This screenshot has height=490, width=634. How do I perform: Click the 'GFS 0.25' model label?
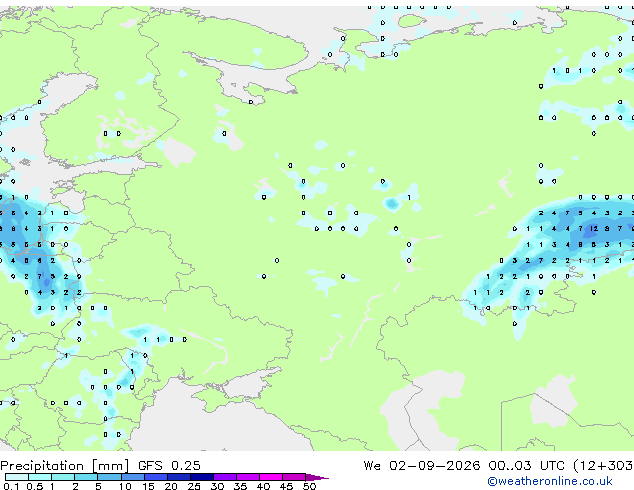169,466
